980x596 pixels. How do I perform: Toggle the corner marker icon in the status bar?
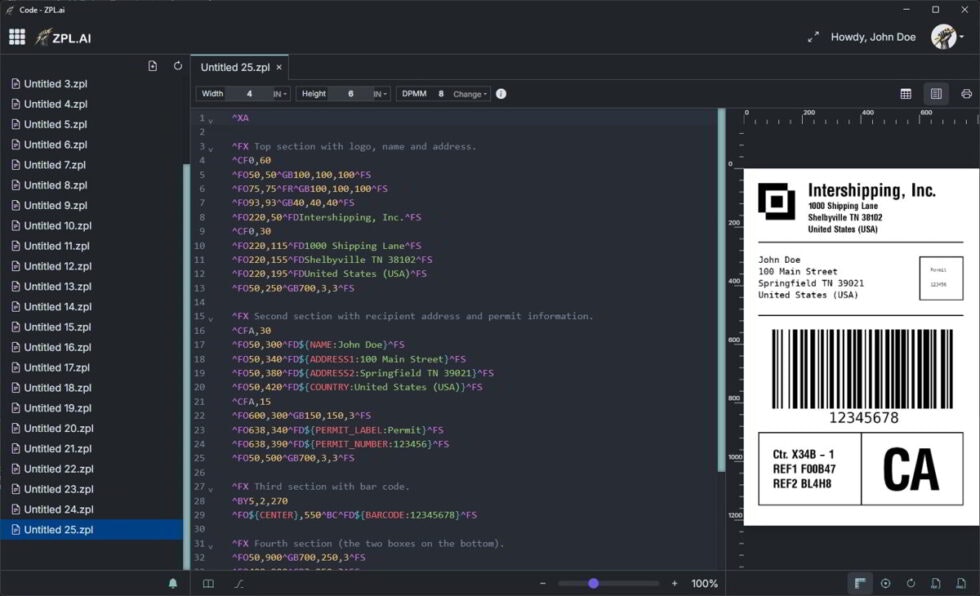(x=858, y=583)
